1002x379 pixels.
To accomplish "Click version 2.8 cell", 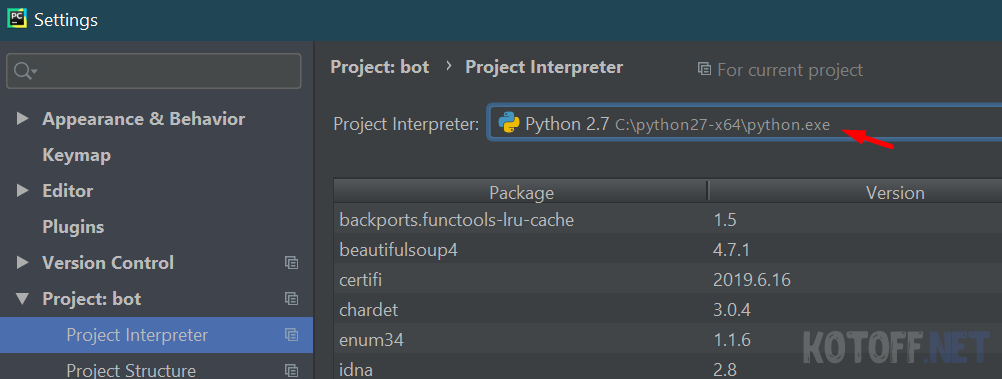I will [725, 369].
